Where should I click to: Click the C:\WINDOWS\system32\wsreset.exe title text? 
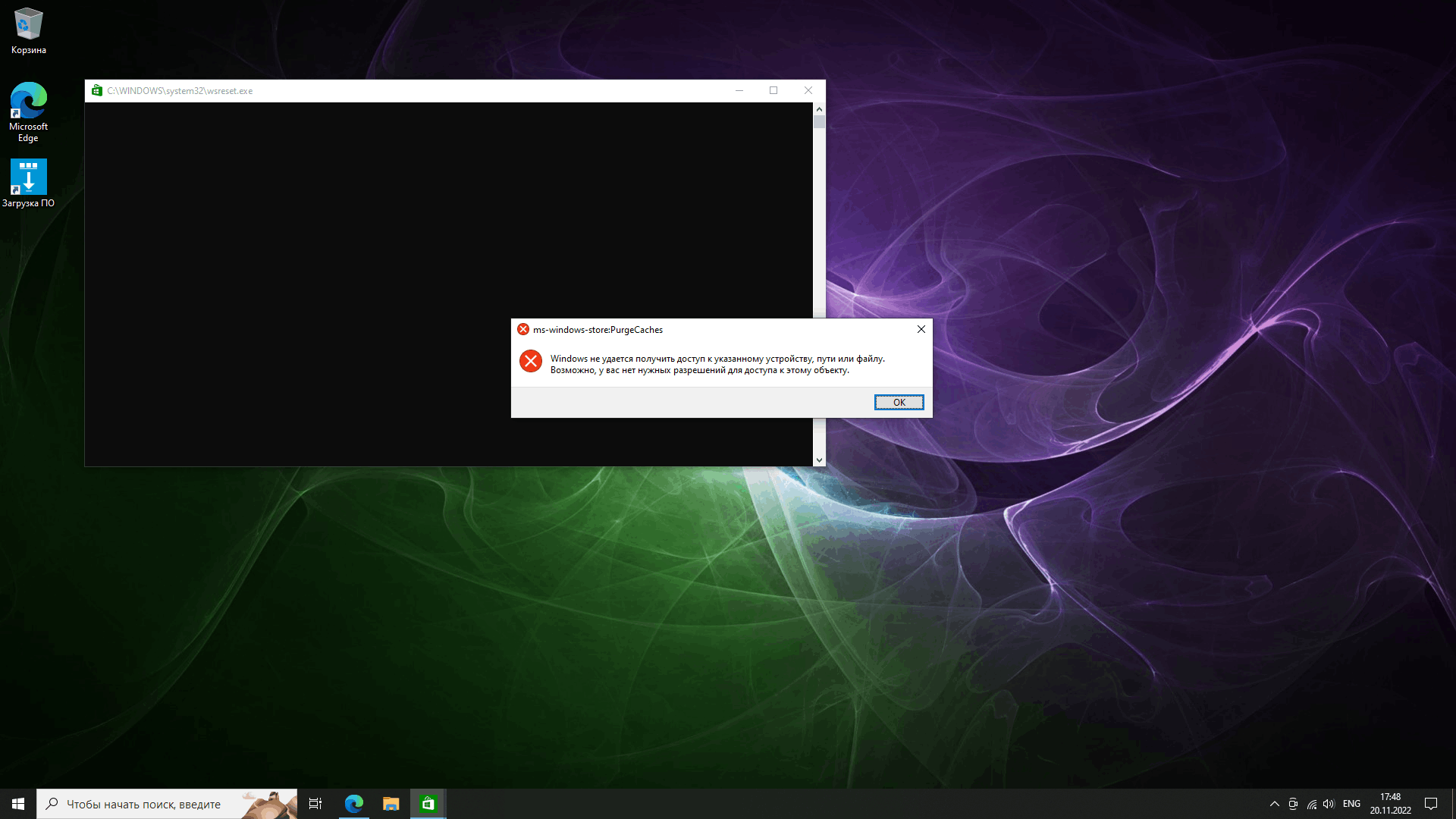(x=180, y=91)
